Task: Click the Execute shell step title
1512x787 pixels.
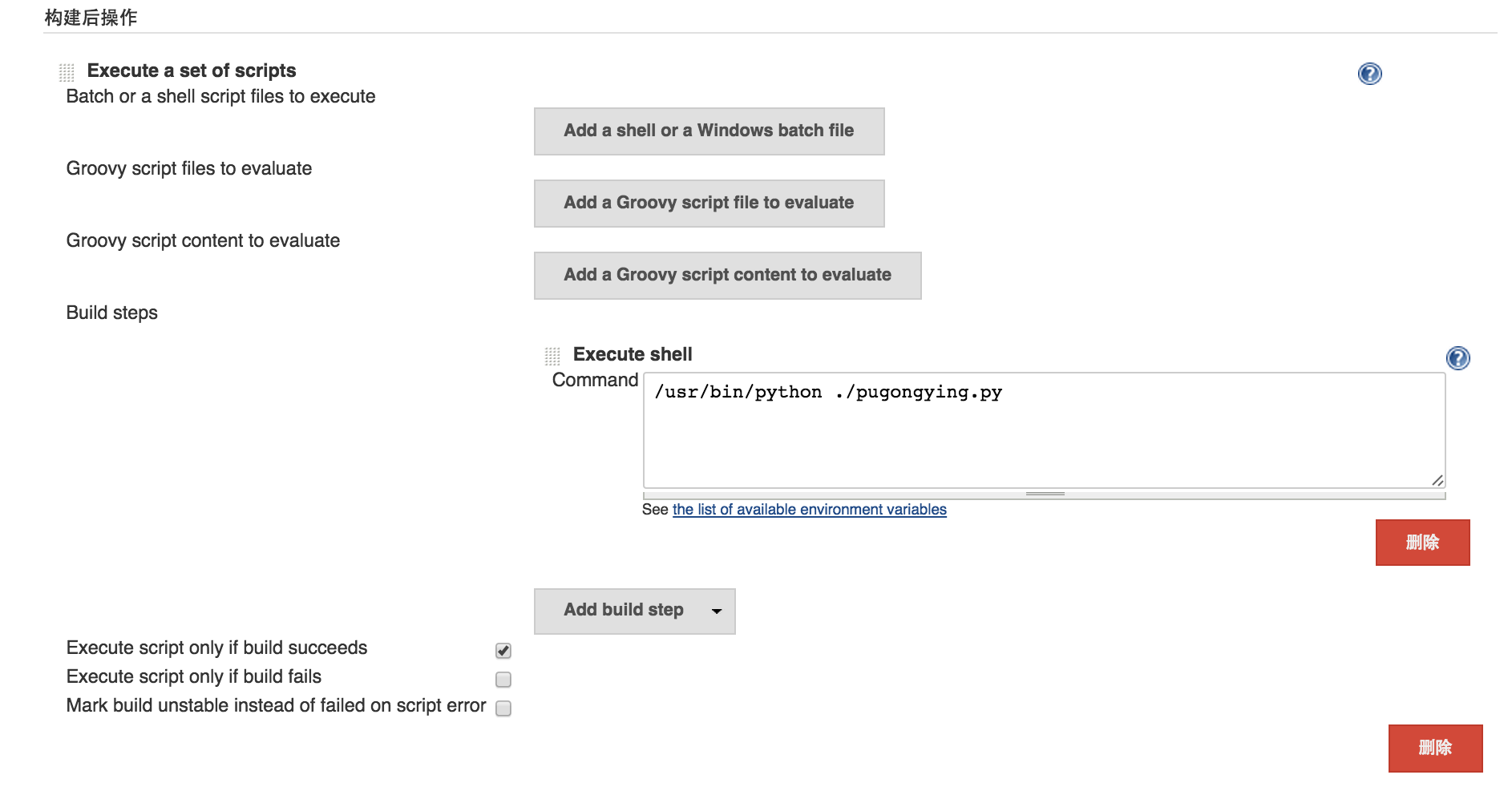Action: point(632,354)
